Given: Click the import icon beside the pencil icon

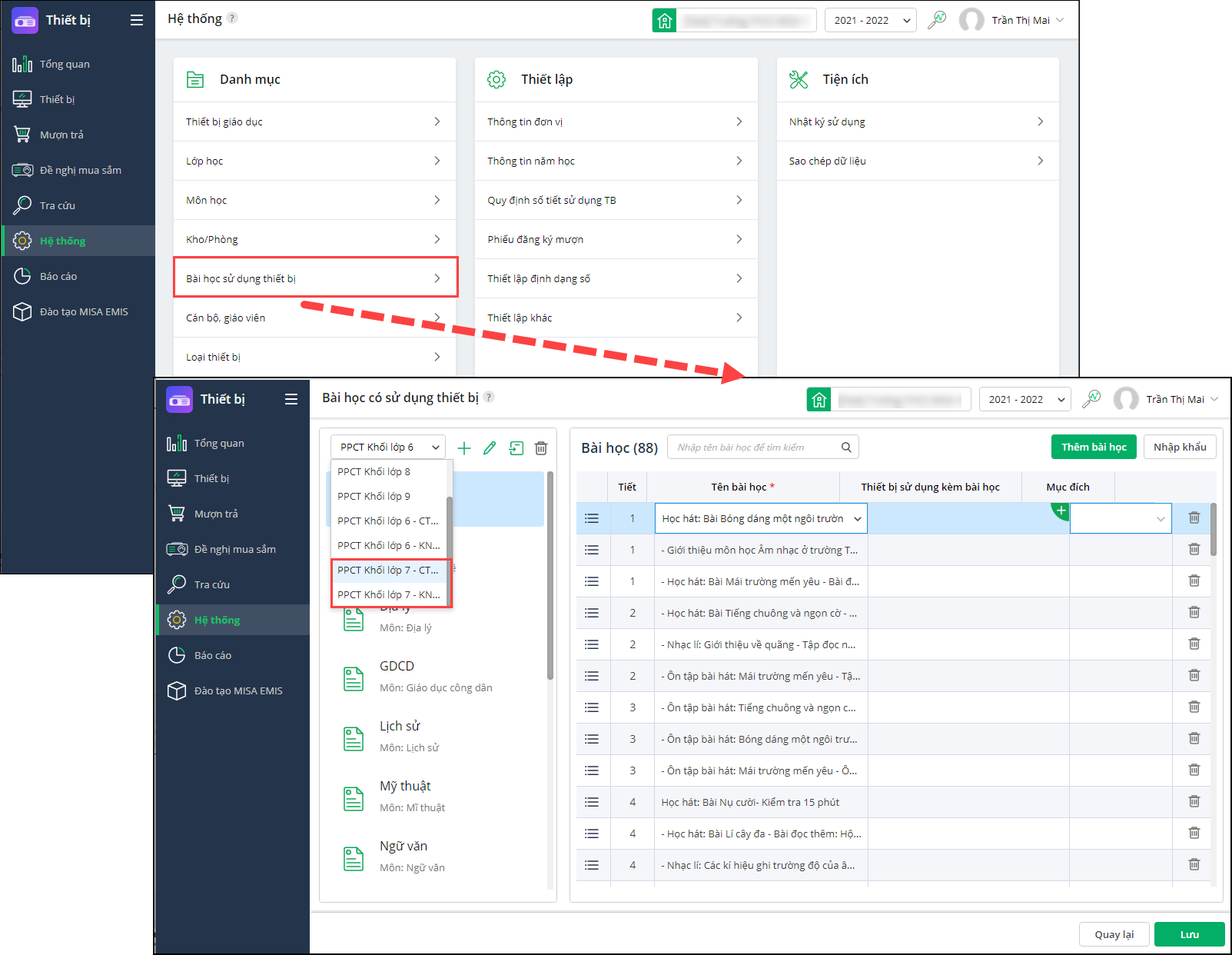Looking at the screenshot, I should tap(516, 448).
